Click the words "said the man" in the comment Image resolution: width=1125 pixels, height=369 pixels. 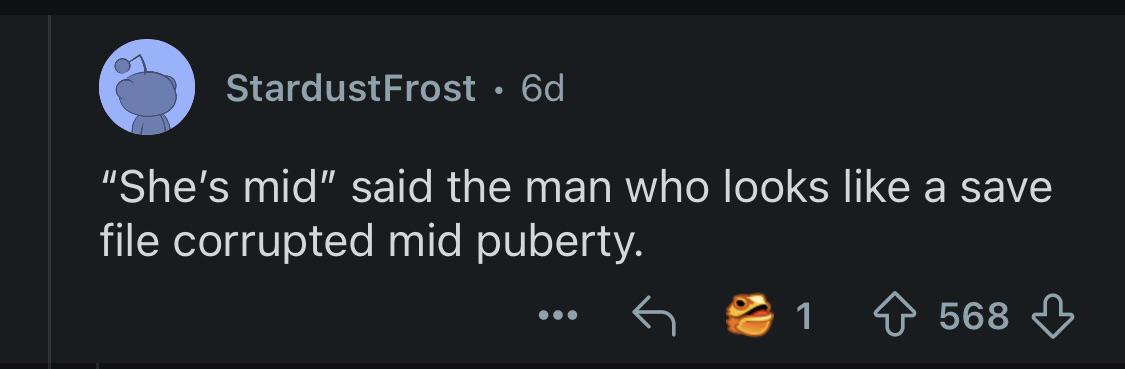click(x=484, y=188)
